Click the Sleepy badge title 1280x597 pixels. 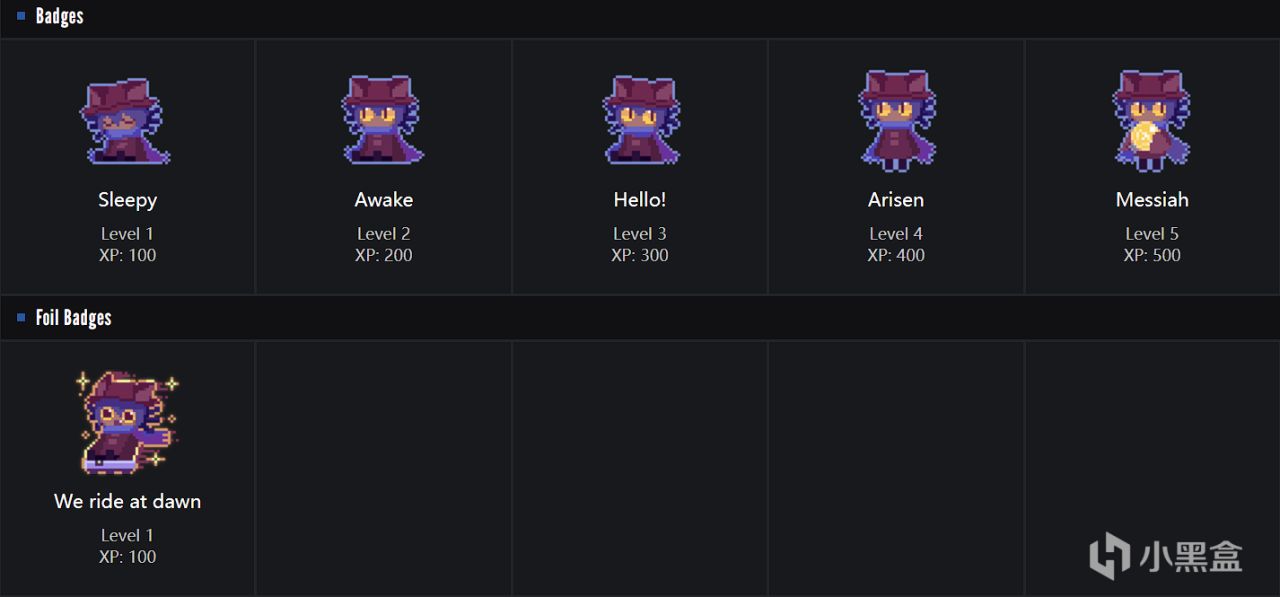click(127, 200)
